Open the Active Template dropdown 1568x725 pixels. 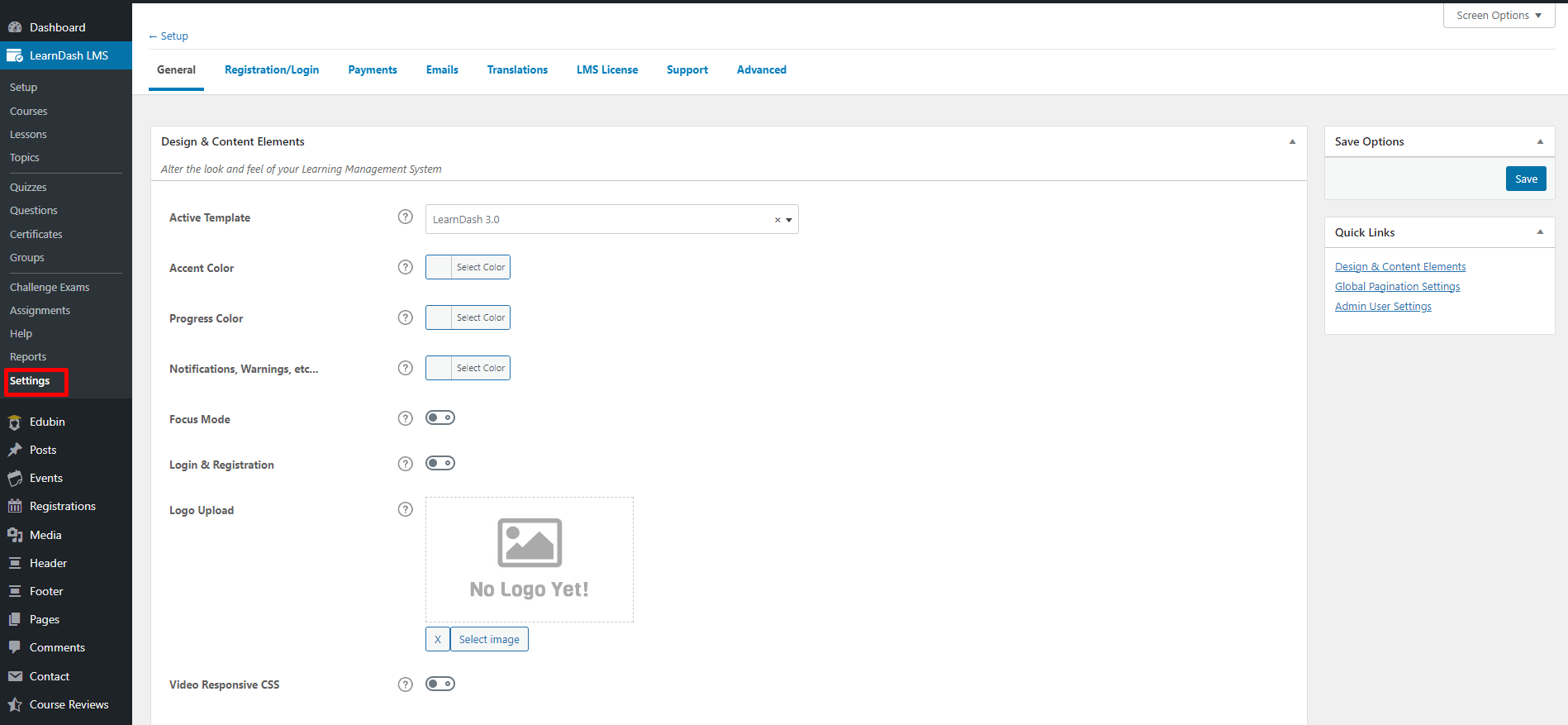click(611, 219)
